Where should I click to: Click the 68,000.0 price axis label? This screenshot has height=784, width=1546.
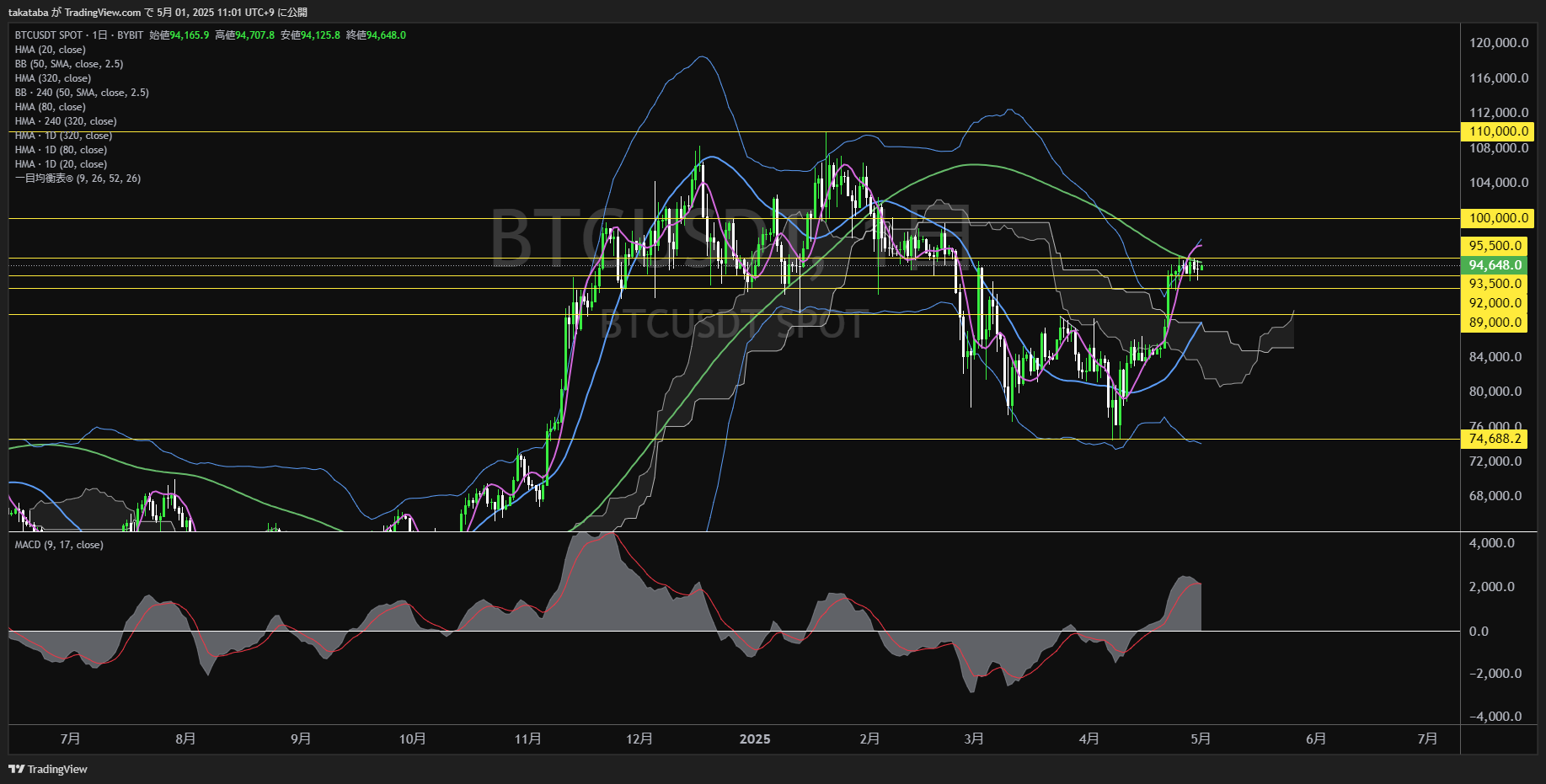coord(1495,496)
